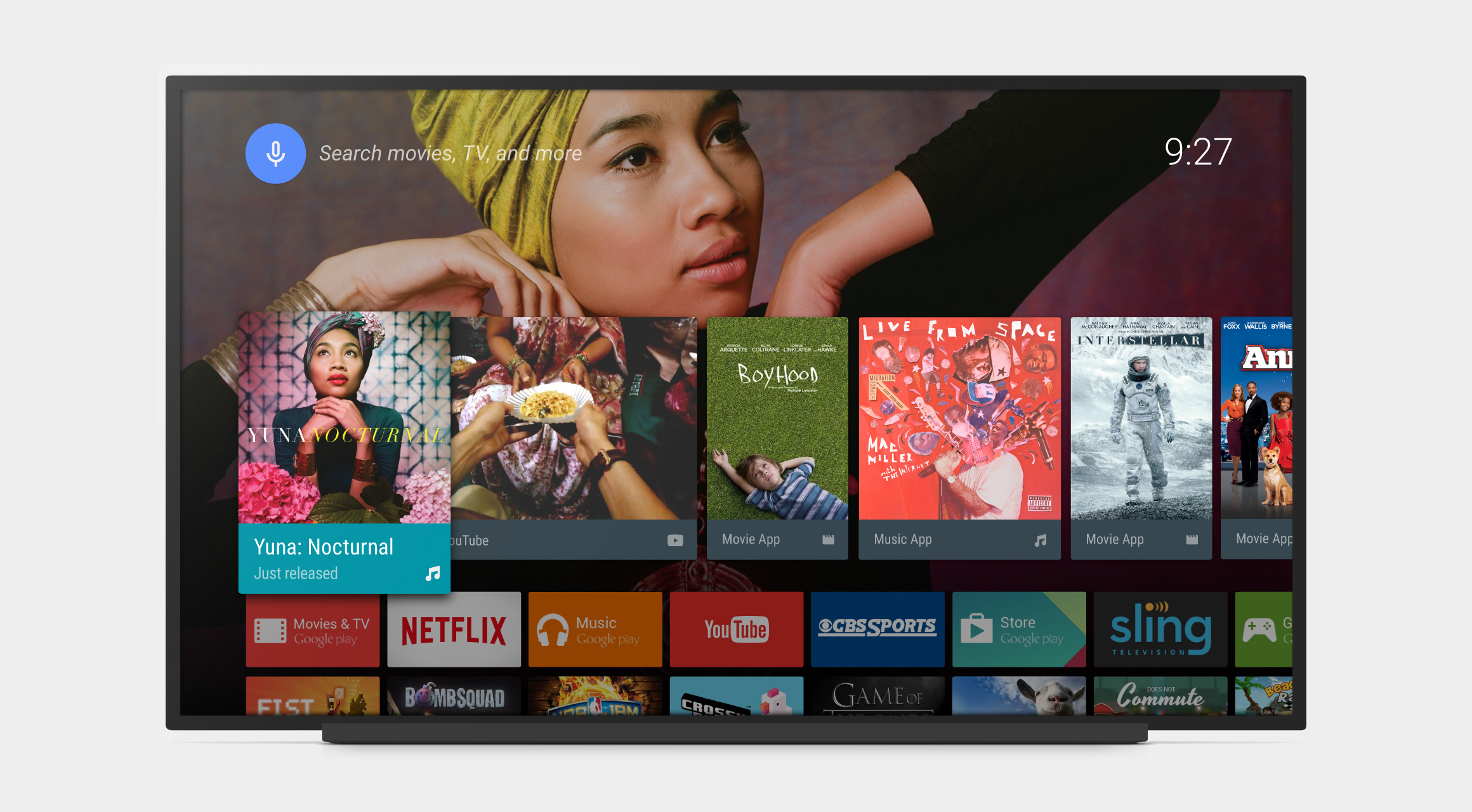Click the Movie App label under Boyhood
The image size is (1472, 812).
pyautogui.click(x=749, y=536)
